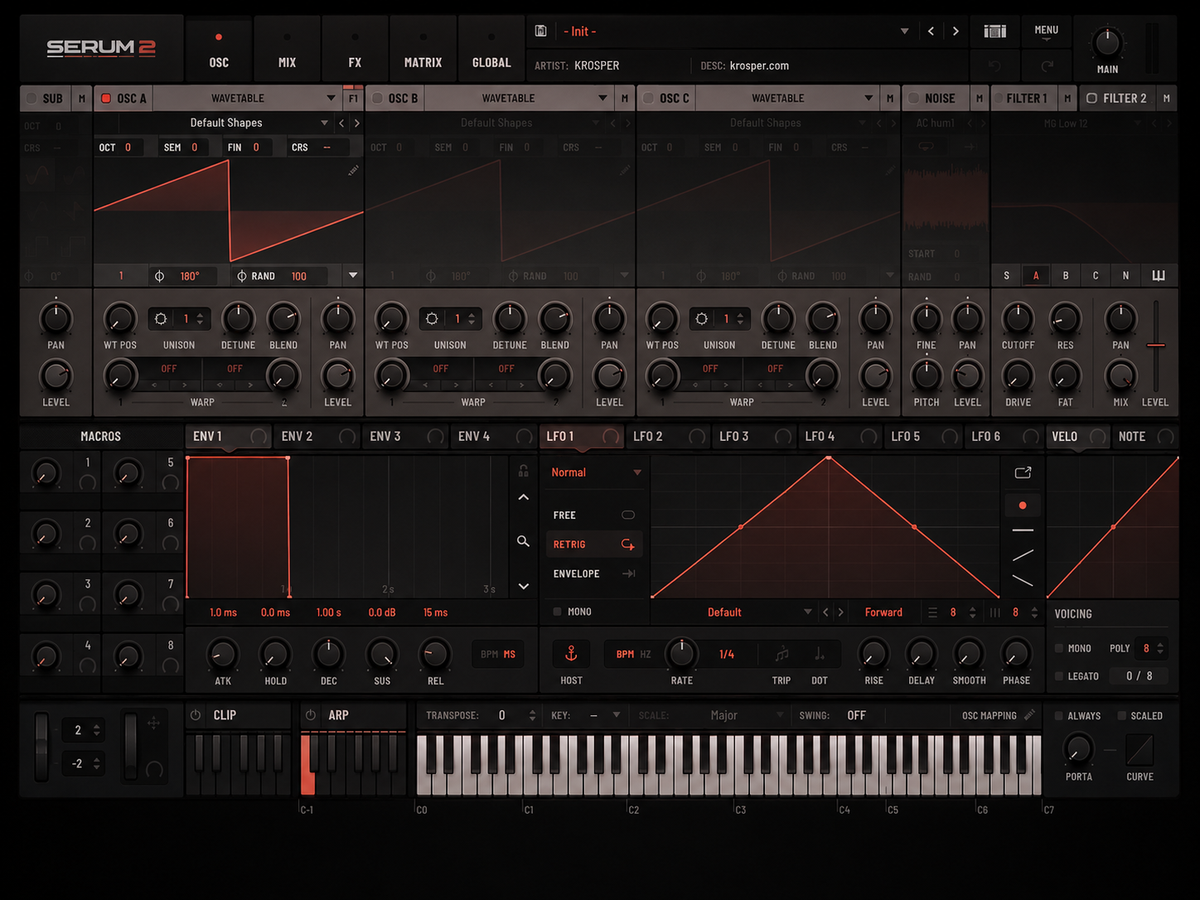This screenshot has height=900, width=1200.
Task: Open LFO Default shape dropdown
Action: tap(808, 612)
